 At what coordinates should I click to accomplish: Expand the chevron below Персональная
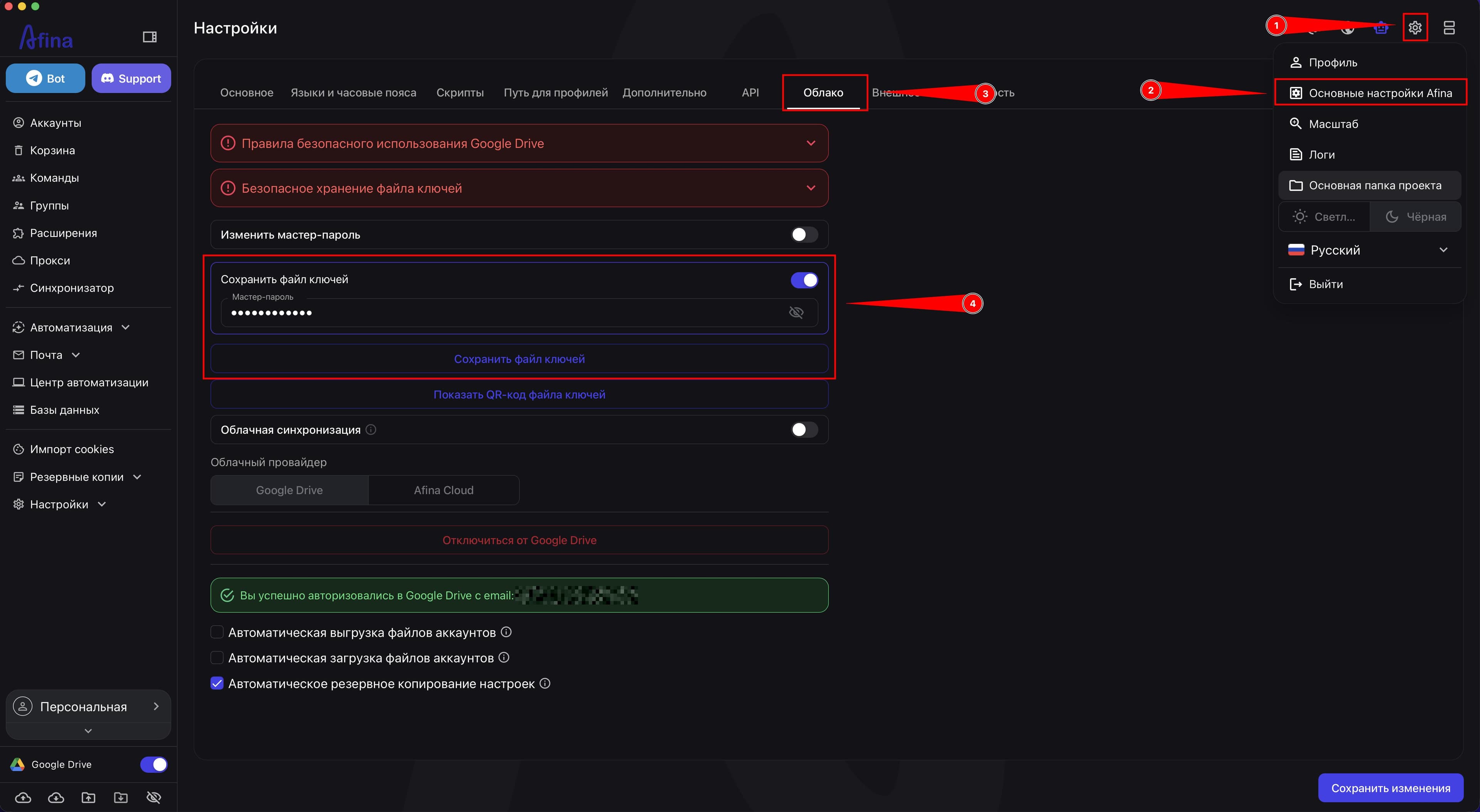88,730
